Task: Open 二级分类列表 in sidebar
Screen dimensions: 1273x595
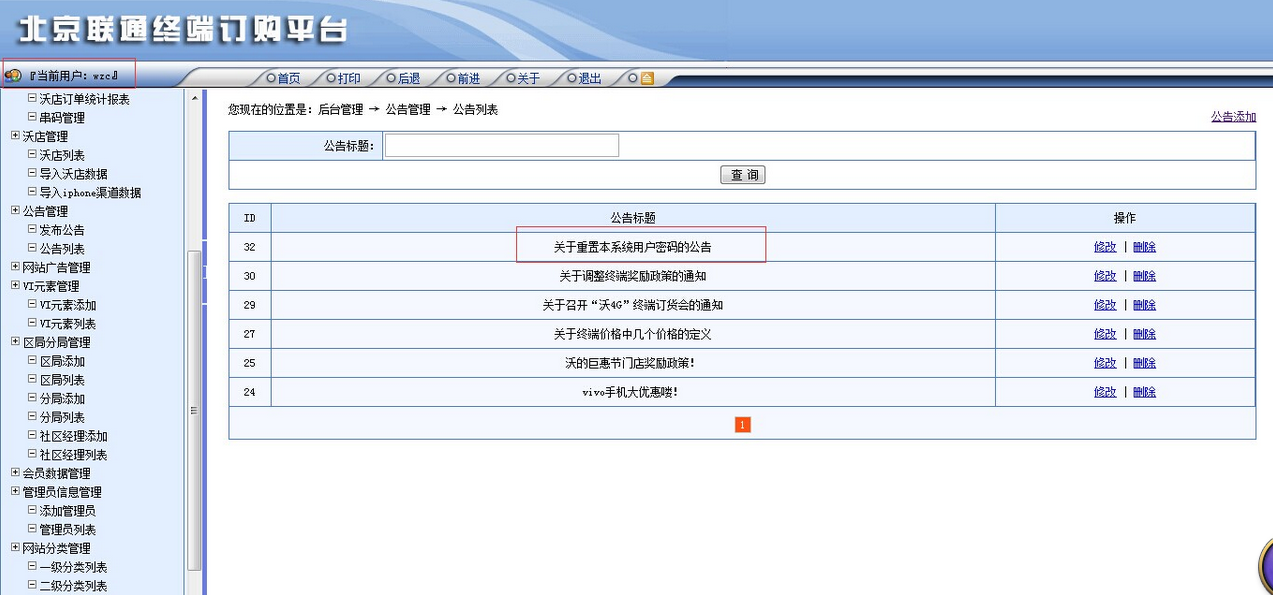Action: (73, 586)
